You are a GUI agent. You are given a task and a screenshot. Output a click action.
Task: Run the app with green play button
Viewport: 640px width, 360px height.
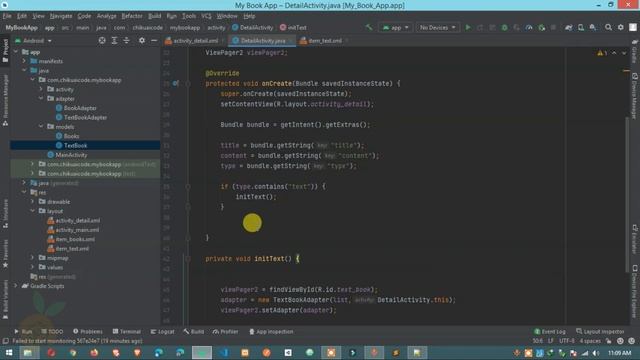pos(468,27)
